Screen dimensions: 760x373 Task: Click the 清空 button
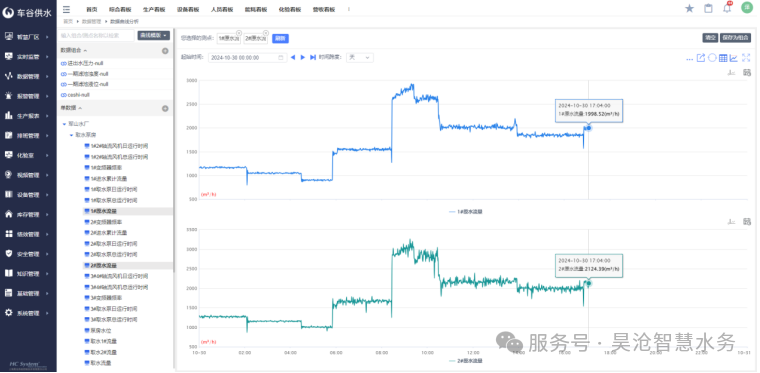tap(710, 38)
